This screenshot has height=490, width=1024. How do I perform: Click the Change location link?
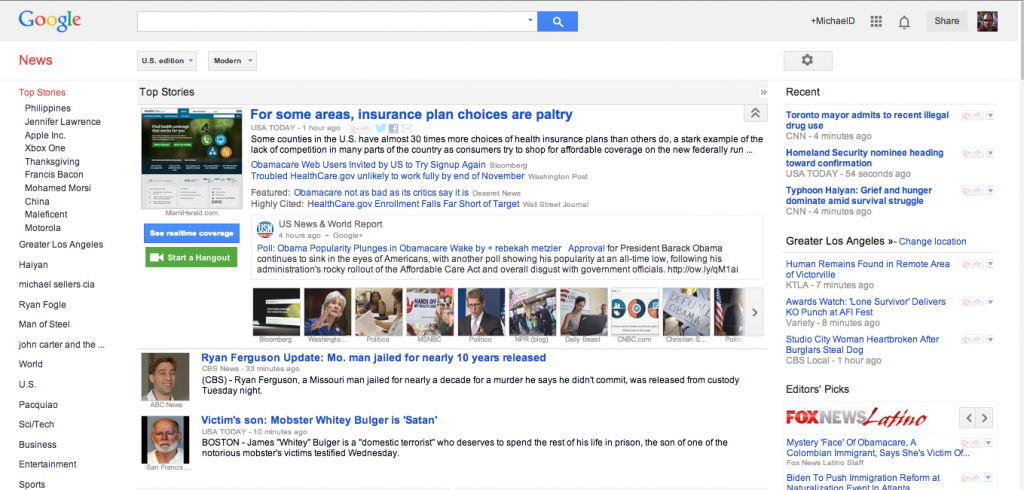tap(932, 241)
